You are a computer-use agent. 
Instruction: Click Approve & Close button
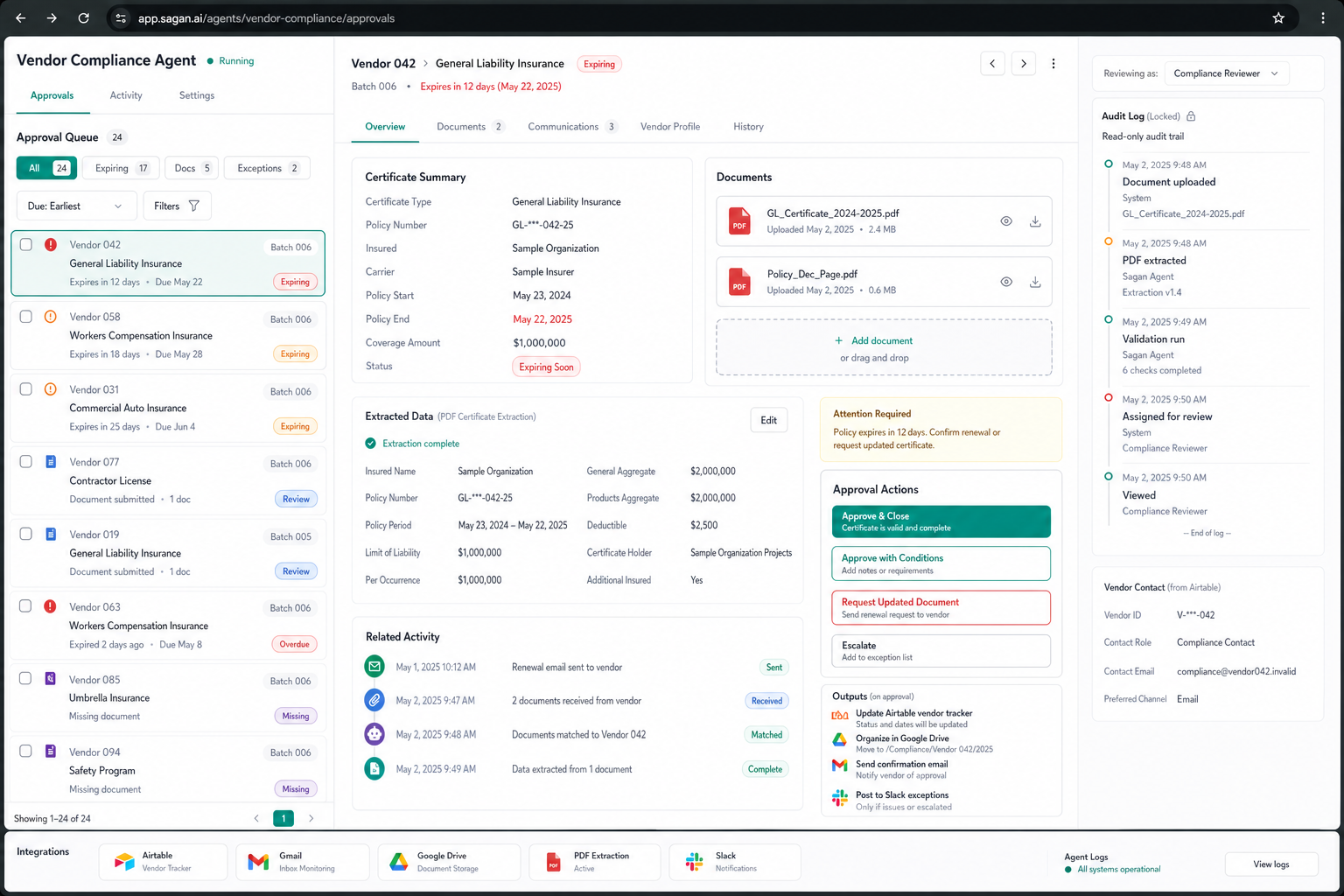[941, 521]
